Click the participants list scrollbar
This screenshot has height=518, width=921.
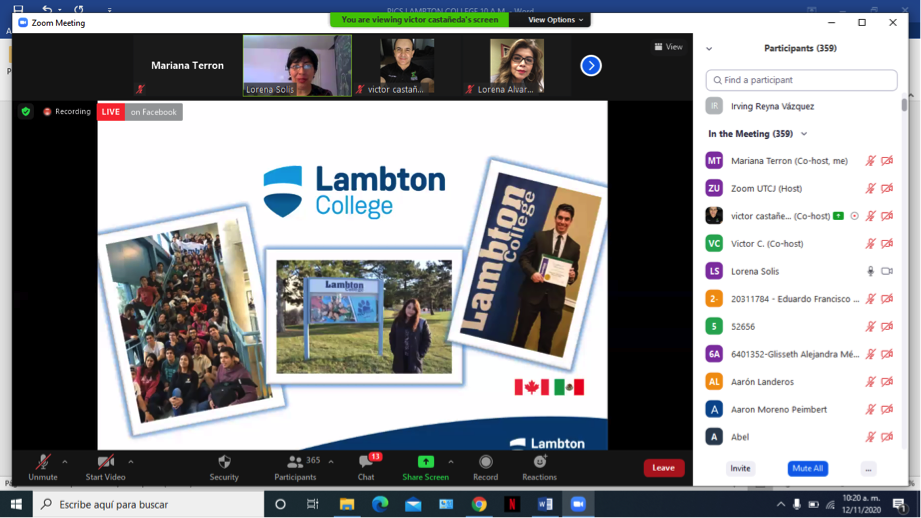click(904, 105)
